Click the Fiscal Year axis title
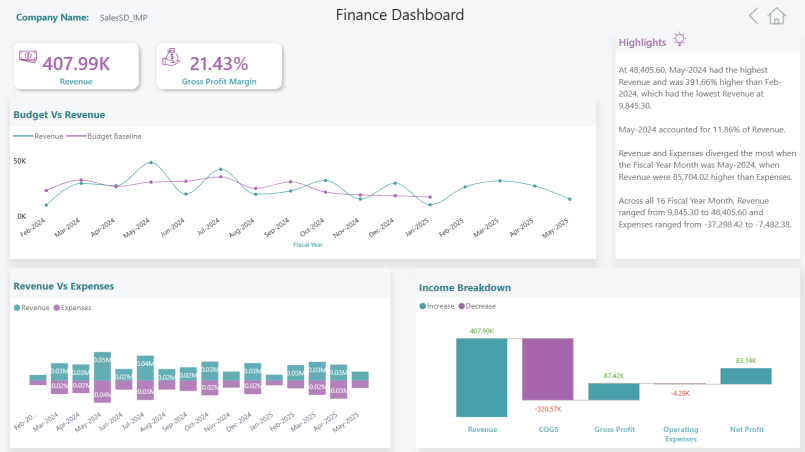This screenshot has width=805, height=452. pos(308,244)
